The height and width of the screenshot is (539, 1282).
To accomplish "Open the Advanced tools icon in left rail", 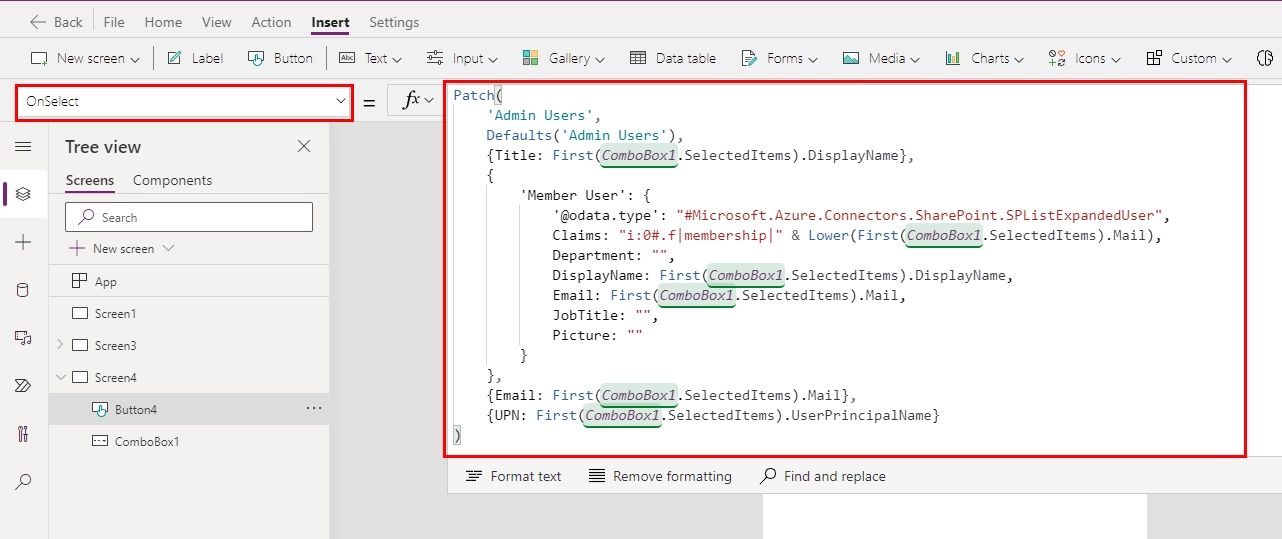I will (23, 434).
